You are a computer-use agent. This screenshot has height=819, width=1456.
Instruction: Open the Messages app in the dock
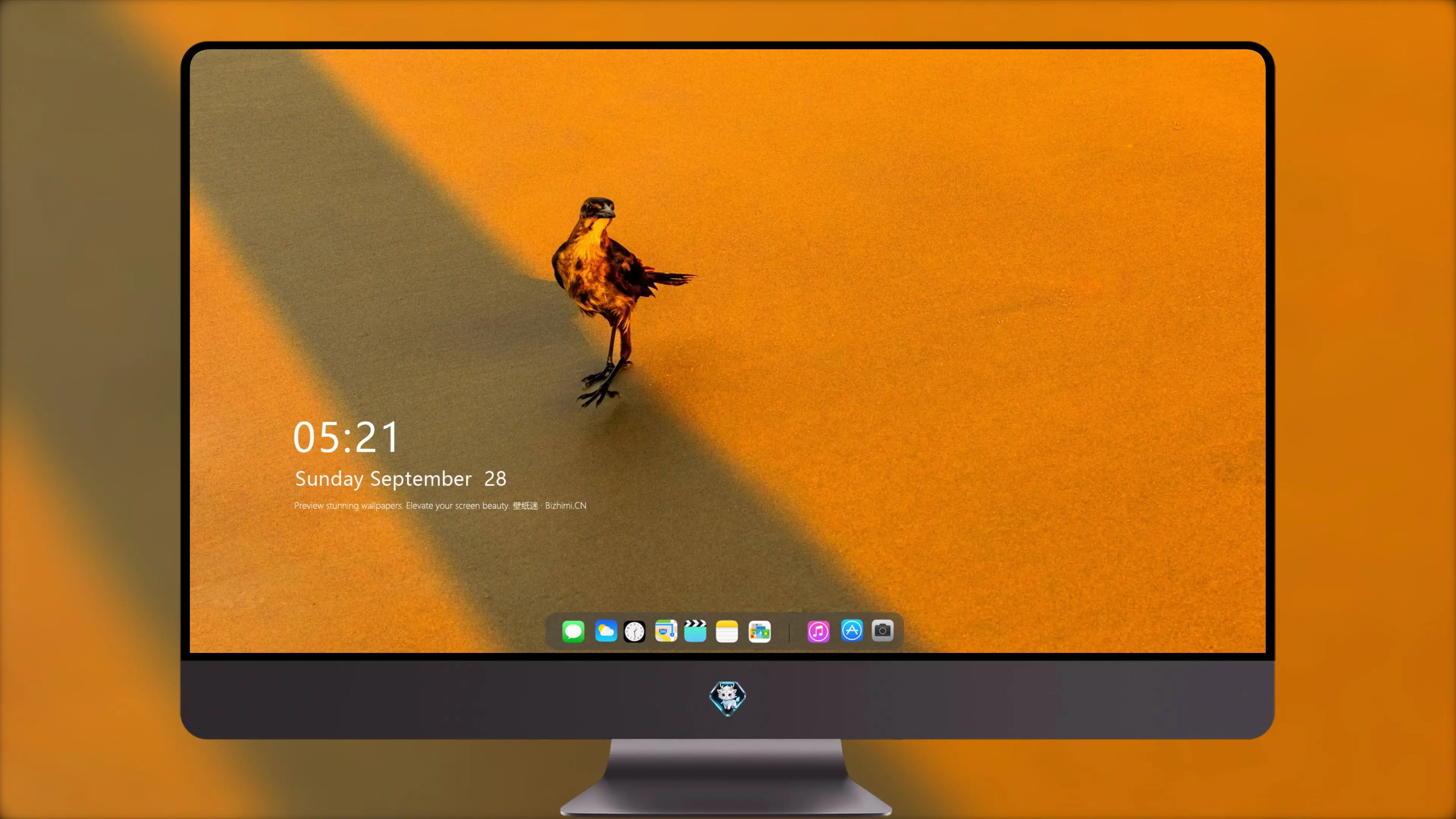tap(573, 631)
